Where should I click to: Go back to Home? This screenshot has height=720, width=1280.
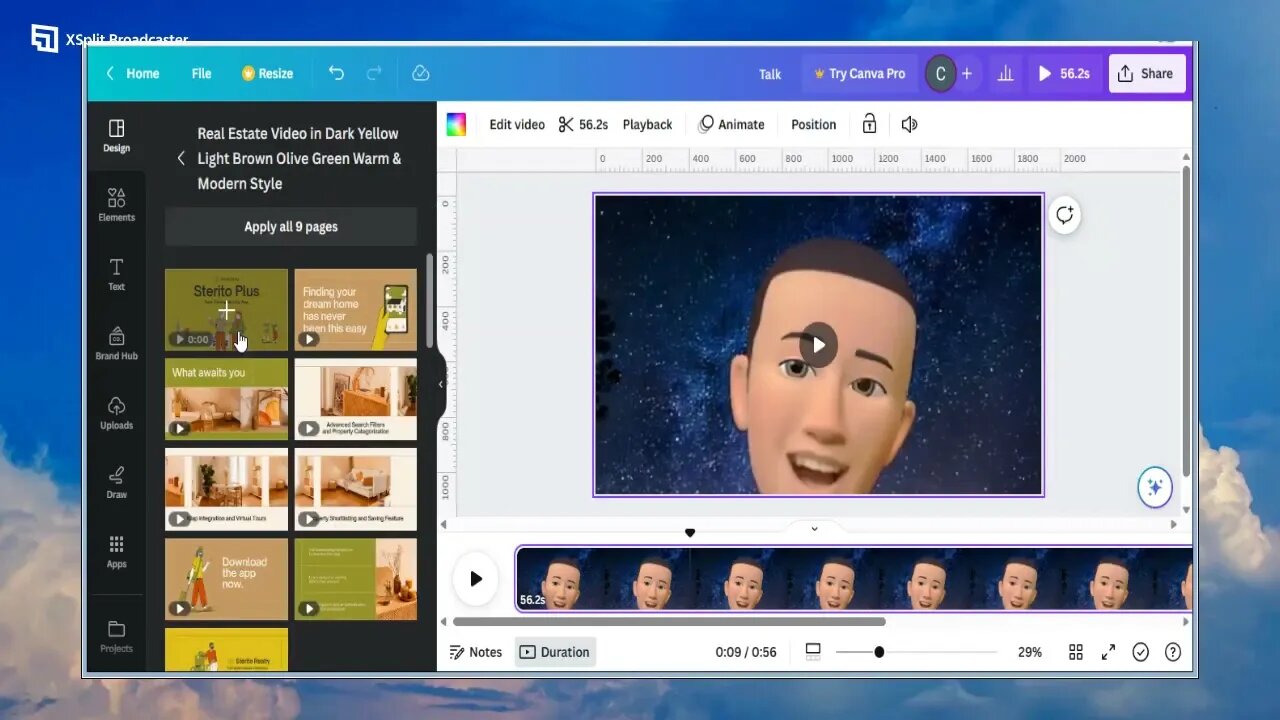(x=132, y=73)
